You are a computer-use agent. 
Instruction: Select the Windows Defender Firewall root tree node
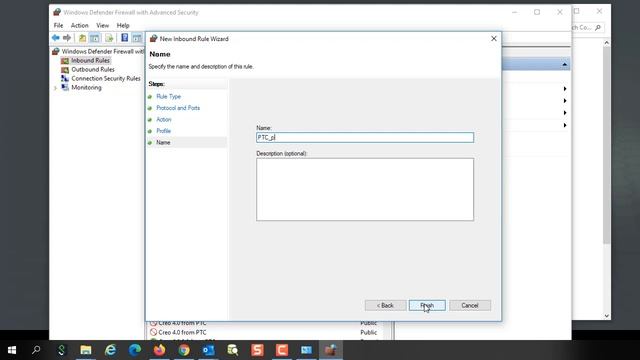point(102,51)
